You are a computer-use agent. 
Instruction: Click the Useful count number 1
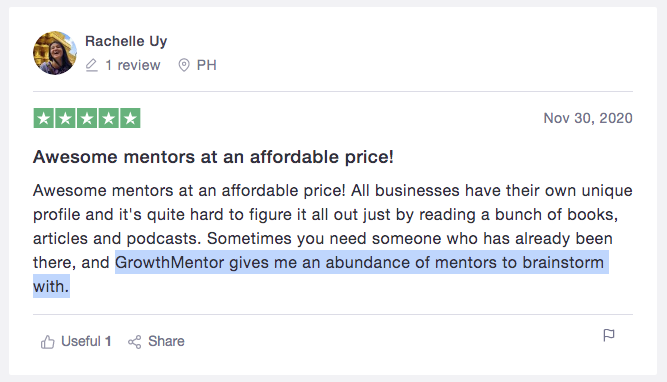coord(108,341)
